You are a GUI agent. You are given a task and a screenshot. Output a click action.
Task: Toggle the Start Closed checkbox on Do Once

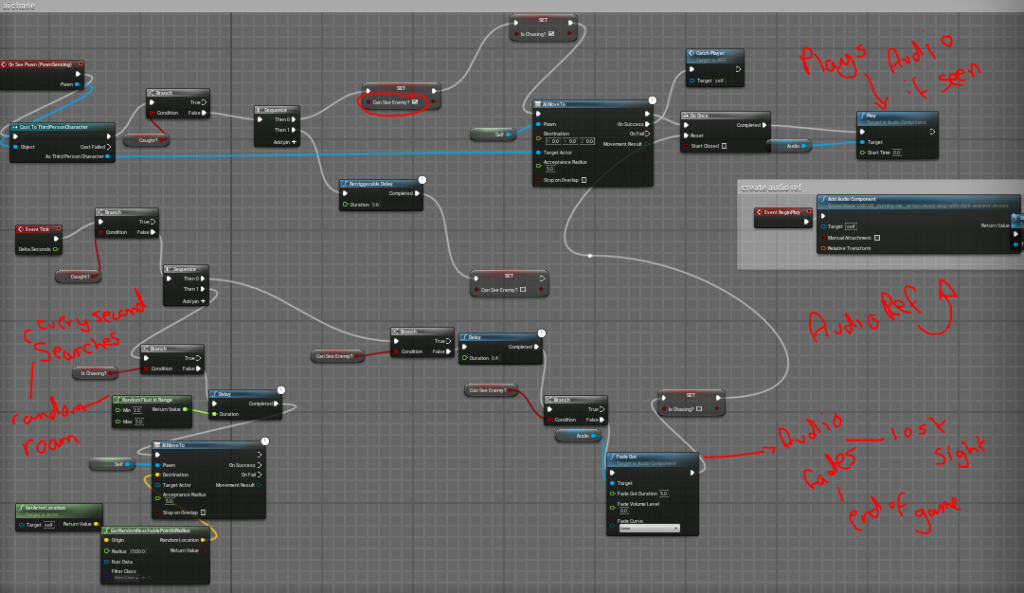coord(725,145)
